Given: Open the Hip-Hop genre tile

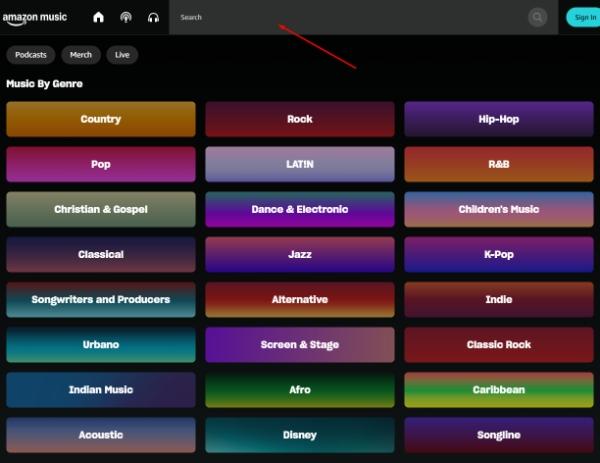Looking at the screenshot, I should pyautogui.click(x=498, y=119).
